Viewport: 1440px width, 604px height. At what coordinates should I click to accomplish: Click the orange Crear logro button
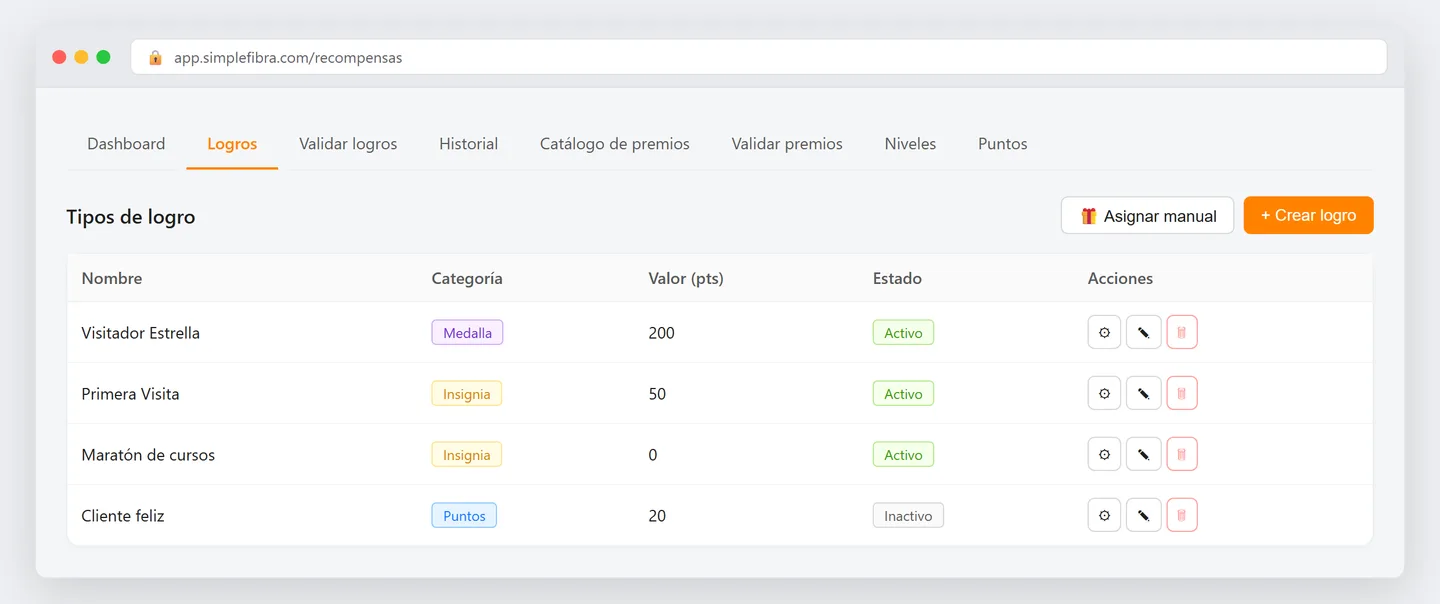1309,215
